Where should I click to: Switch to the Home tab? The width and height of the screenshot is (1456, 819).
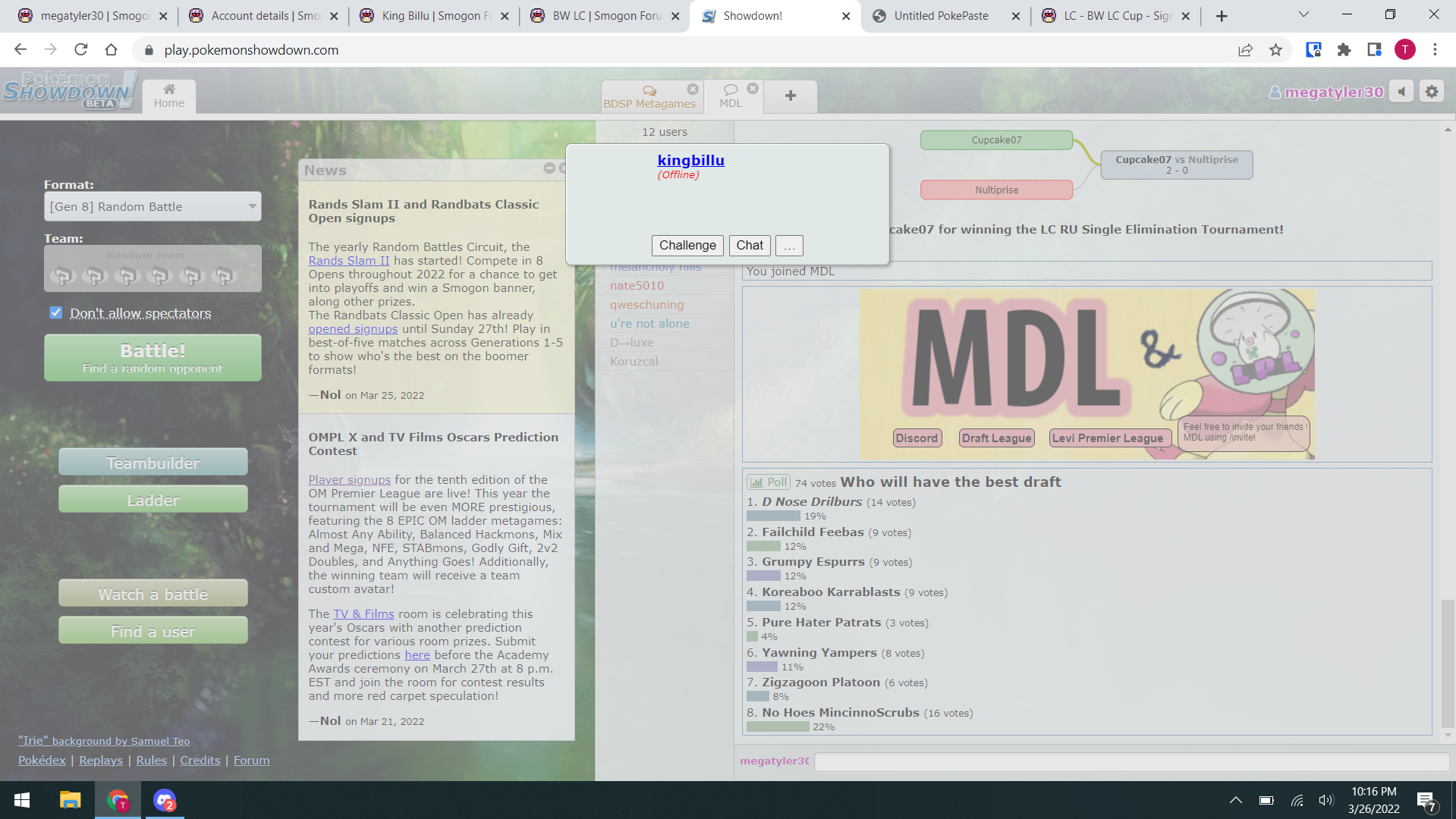(x=169, y=96)
